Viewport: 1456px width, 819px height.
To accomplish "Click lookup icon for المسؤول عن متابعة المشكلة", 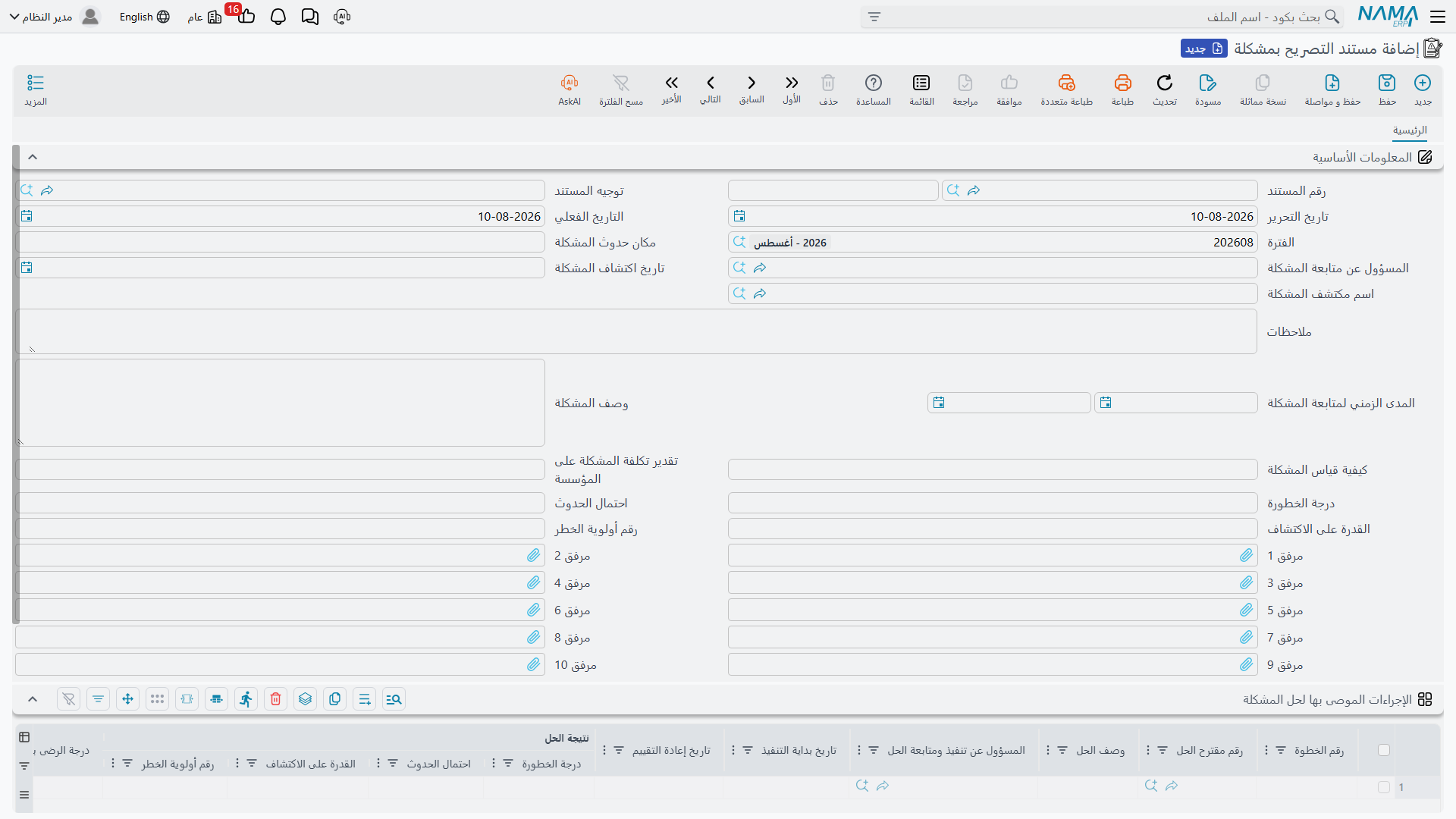I will pos(739,268).
